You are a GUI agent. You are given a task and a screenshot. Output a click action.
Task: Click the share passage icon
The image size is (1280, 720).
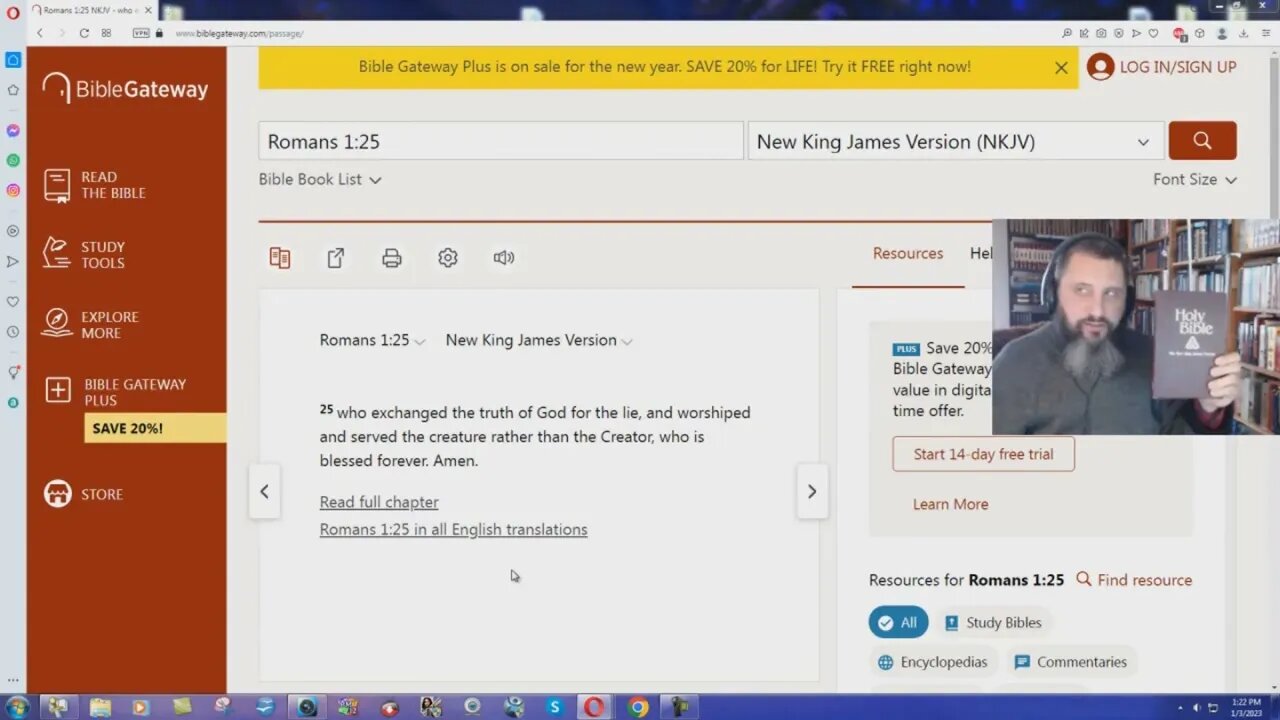coord(336,258)
